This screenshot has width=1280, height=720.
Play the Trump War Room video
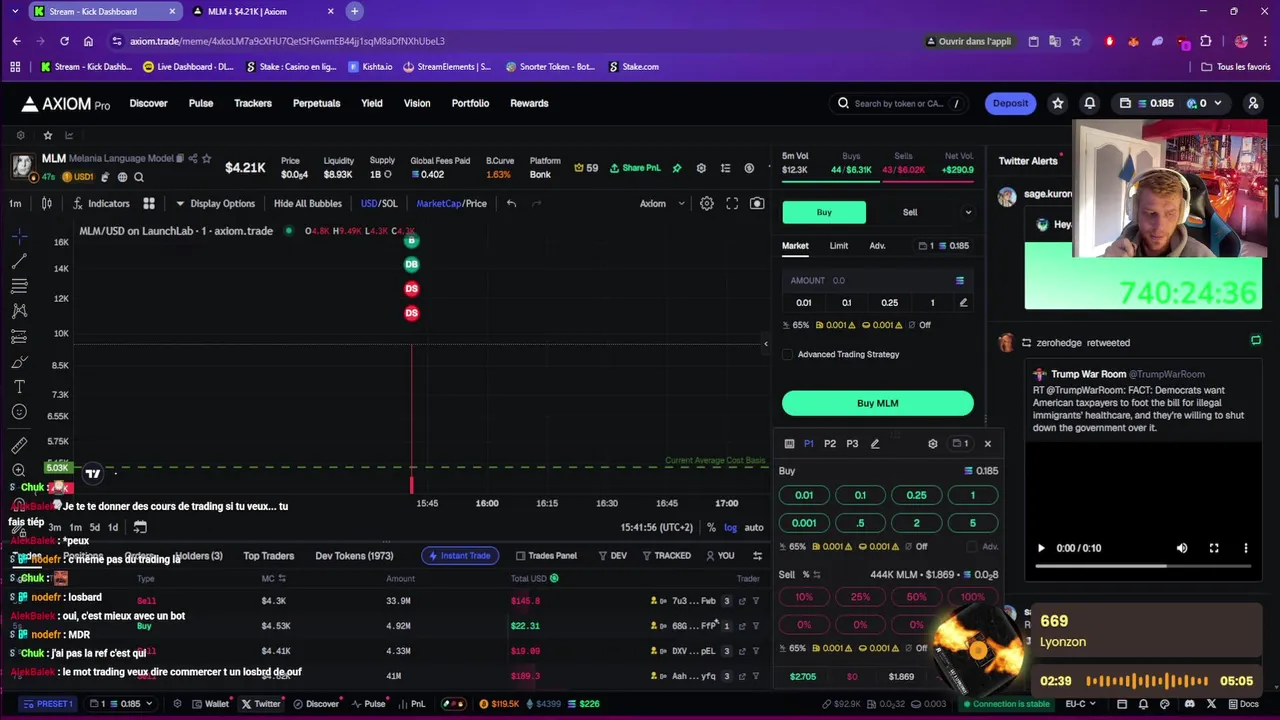(1041, 548)
